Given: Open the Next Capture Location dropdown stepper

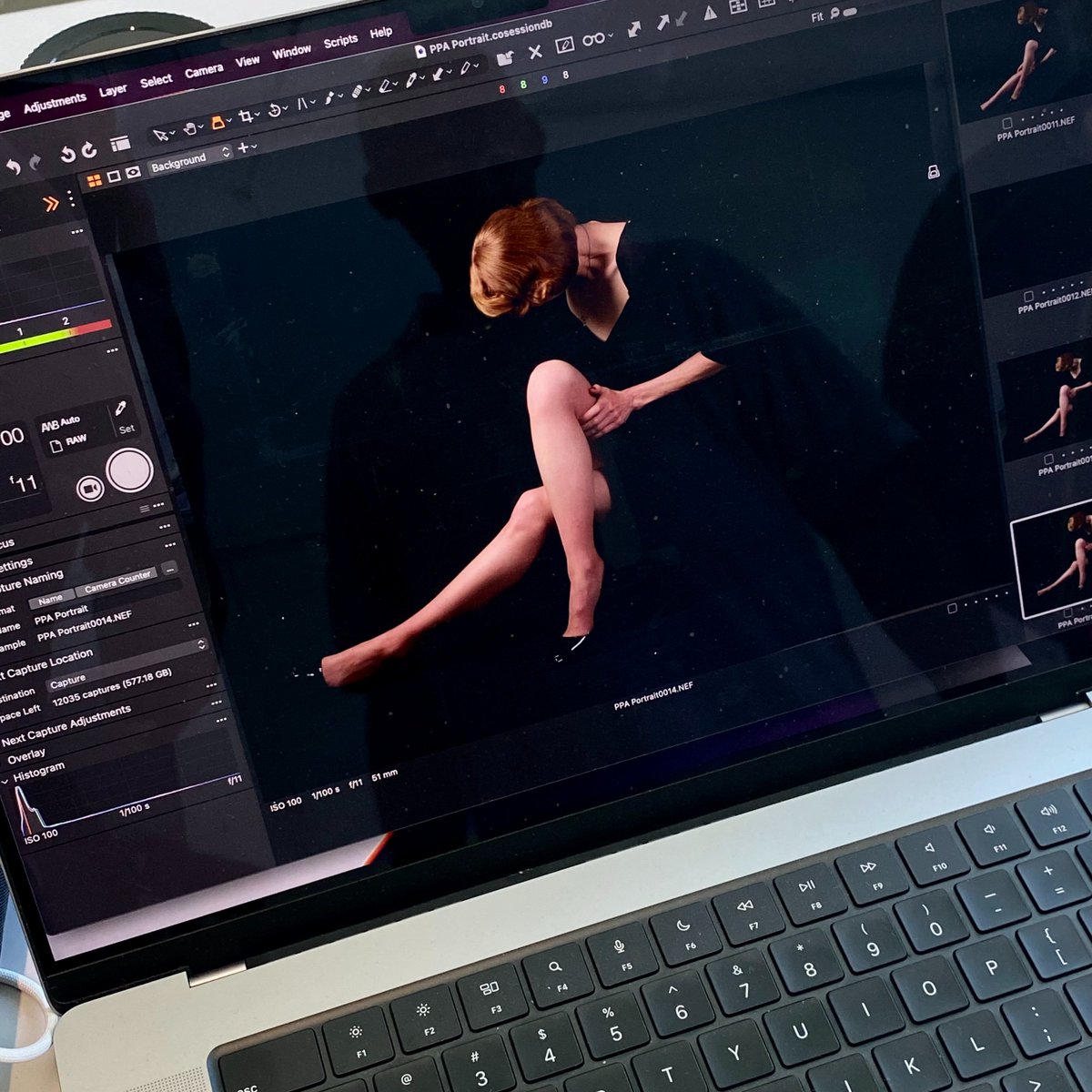Looking at the screenshot, I should [201, 645].
